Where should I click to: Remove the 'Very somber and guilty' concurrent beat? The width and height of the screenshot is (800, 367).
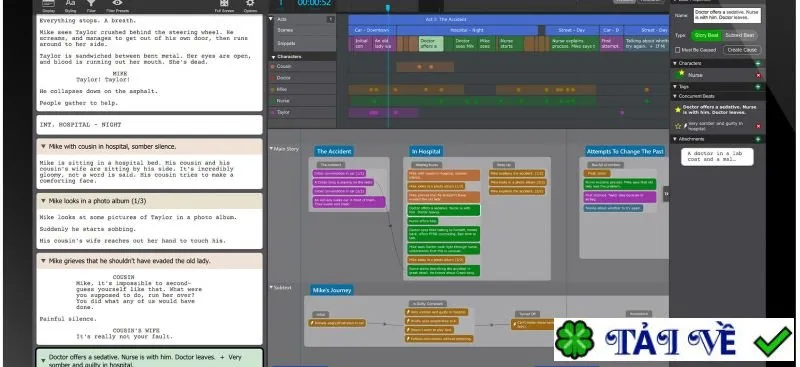pyautogui.click(x=758, y=126)
